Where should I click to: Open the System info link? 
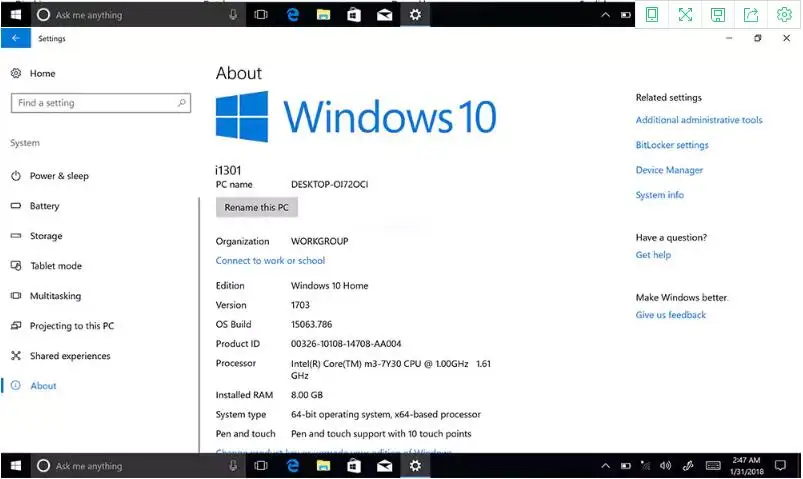660,195
